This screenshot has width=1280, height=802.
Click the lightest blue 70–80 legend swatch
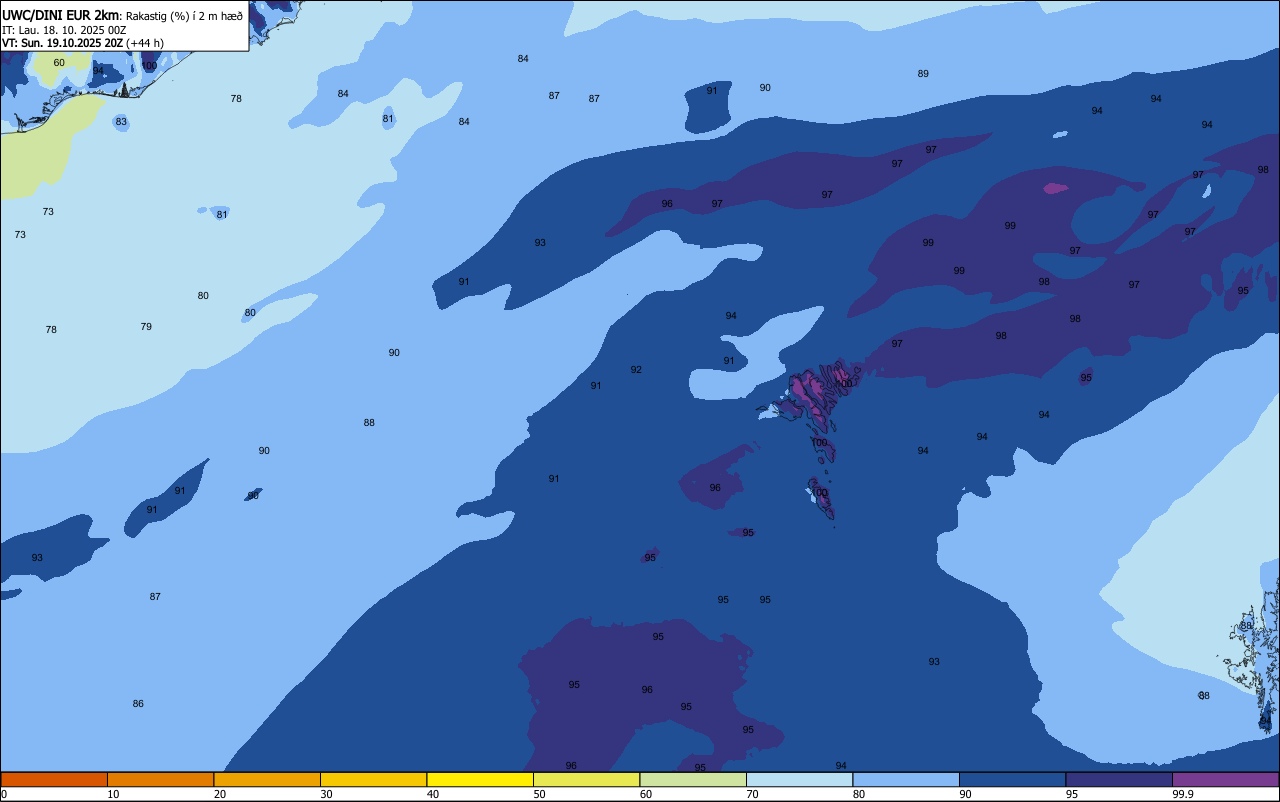point(799,779)
